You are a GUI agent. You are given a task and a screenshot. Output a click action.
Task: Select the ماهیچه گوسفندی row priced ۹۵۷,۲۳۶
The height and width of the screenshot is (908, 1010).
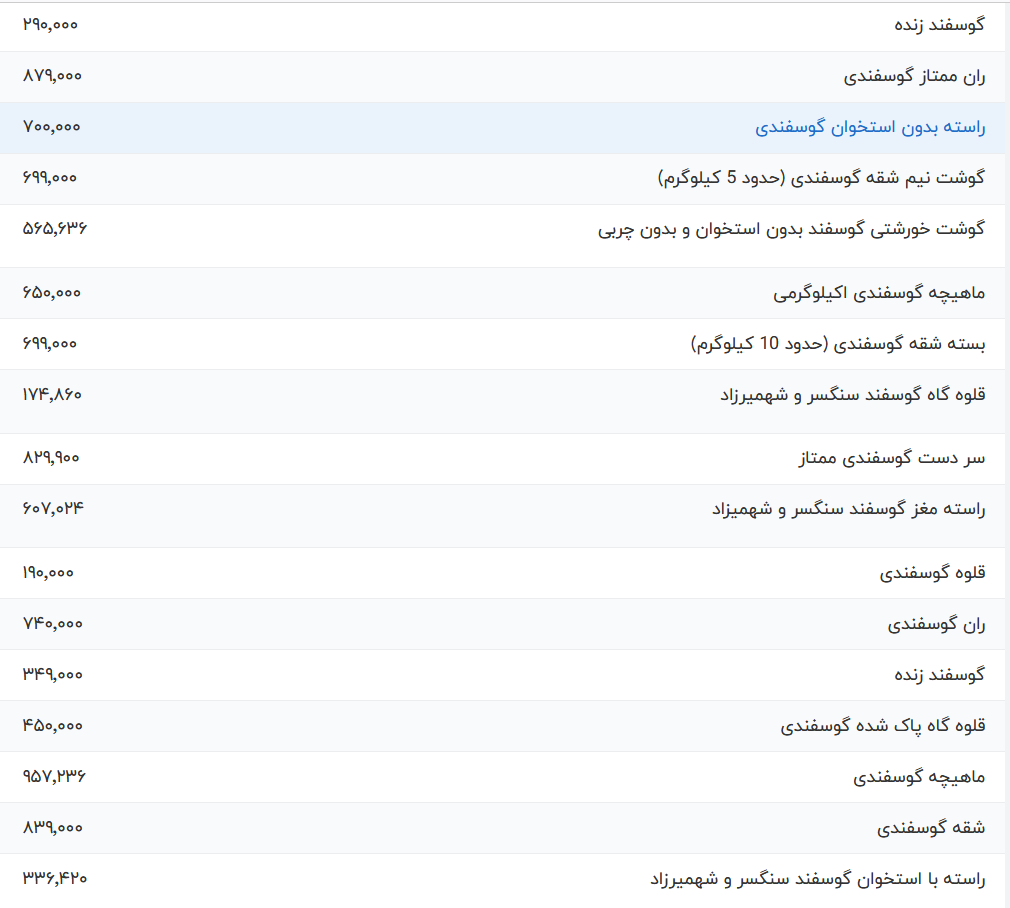(502, 777)
